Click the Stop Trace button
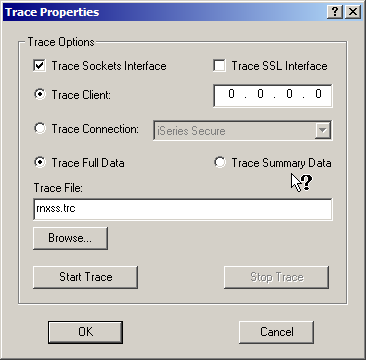 click(277, 277)
